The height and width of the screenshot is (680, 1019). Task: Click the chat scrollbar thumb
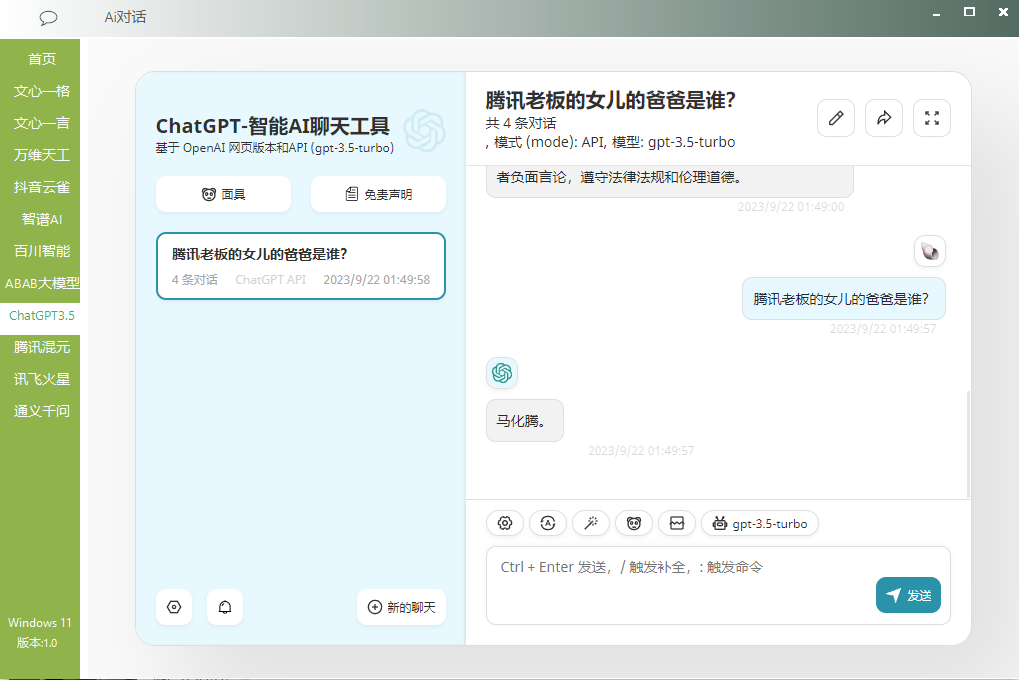(968, 444)
